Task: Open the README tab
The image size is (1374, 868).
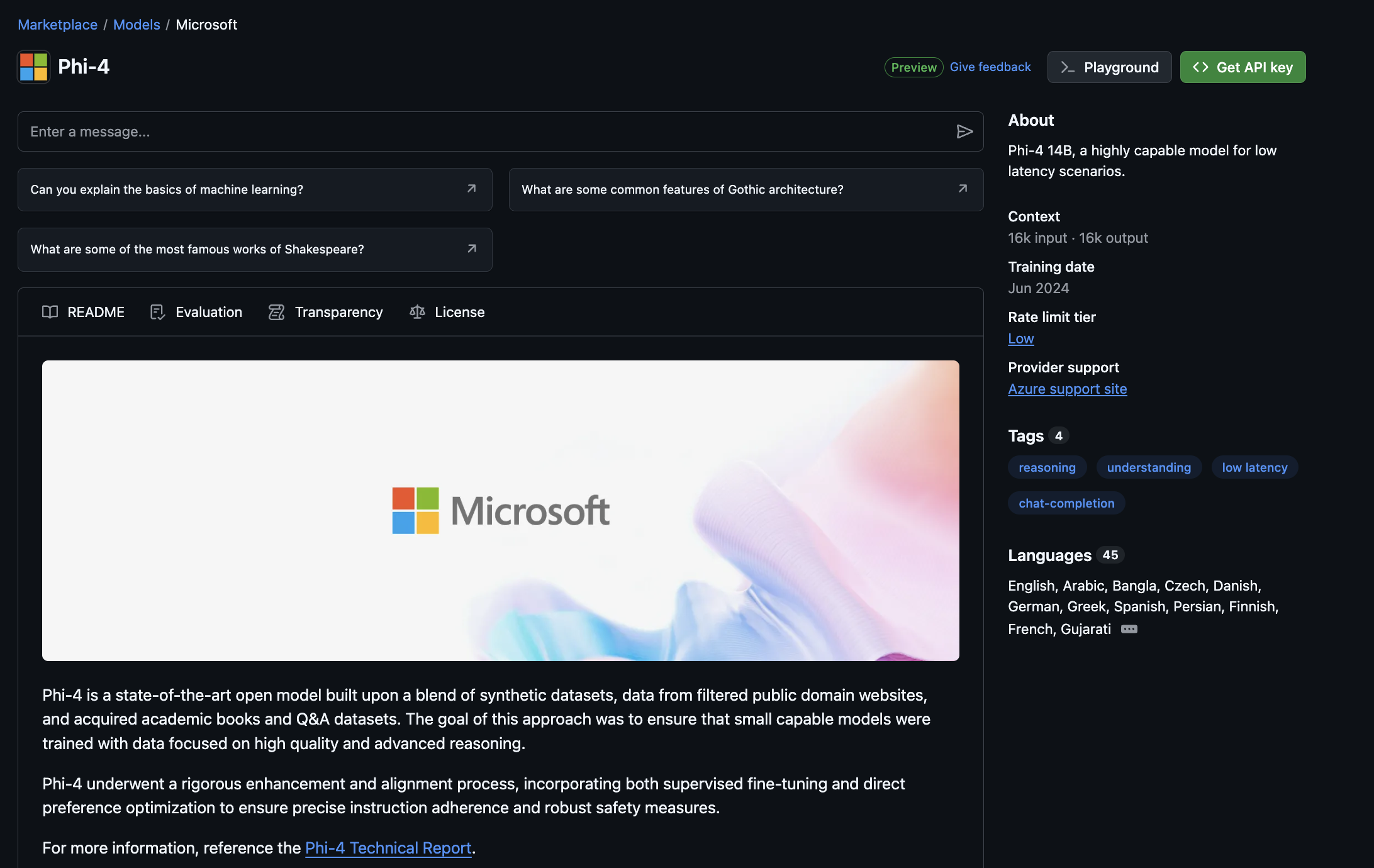Action: pos(83,312)
